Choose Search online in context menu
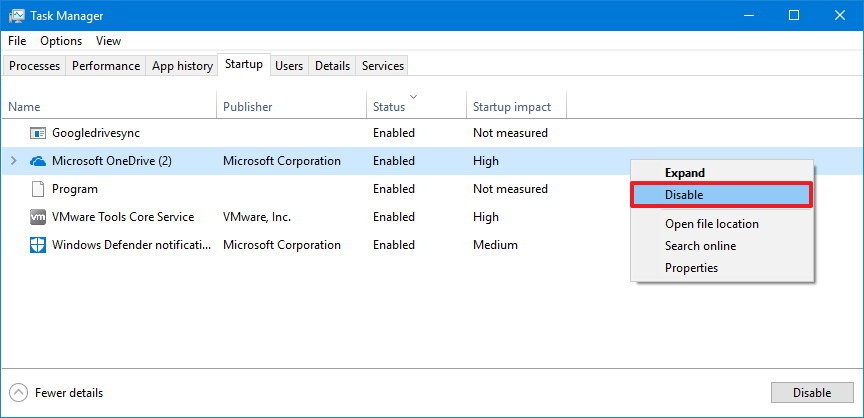Screen dimensions: 864x418 tap(722, 246)
